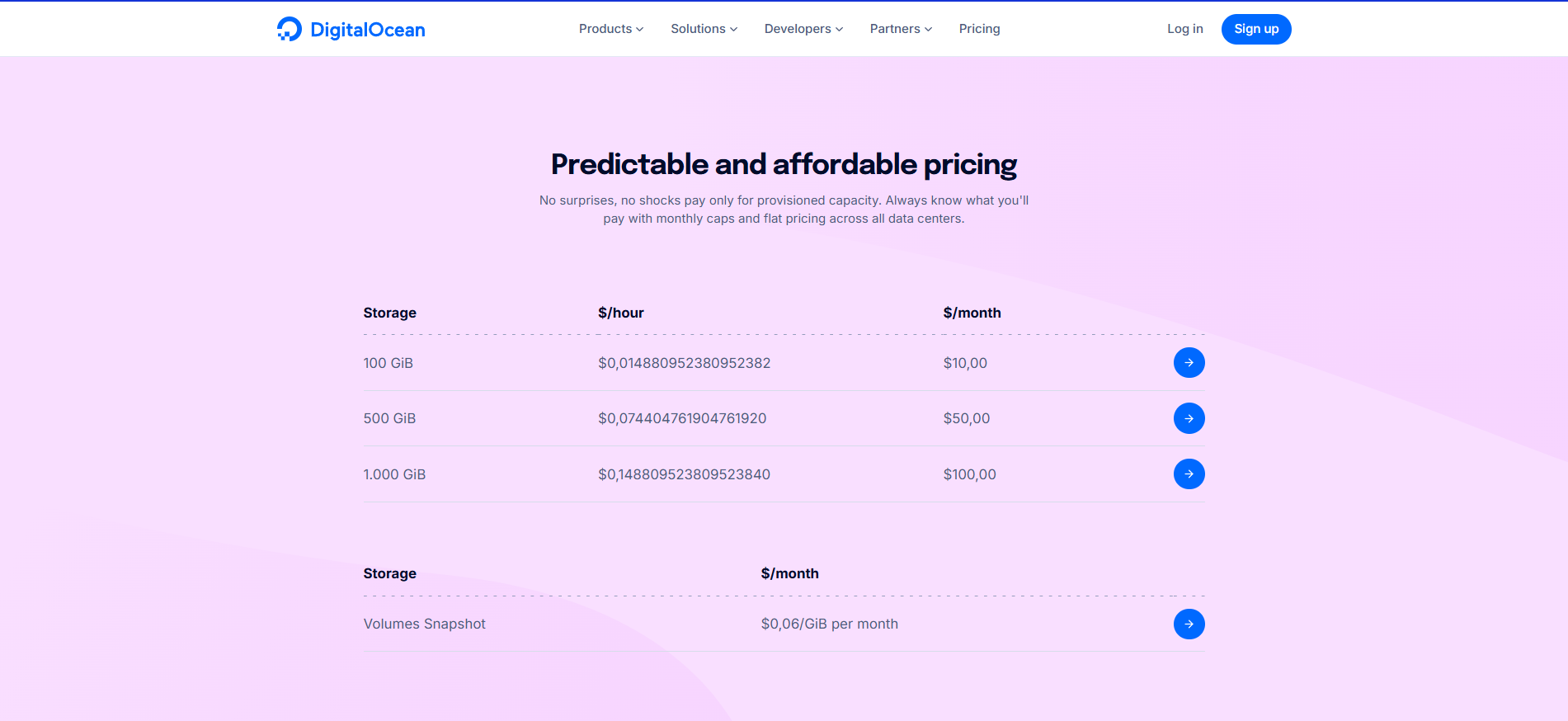Open the Partners dropdown menu
Viewport: 1568px width, 721px height.
click(901, 29)
